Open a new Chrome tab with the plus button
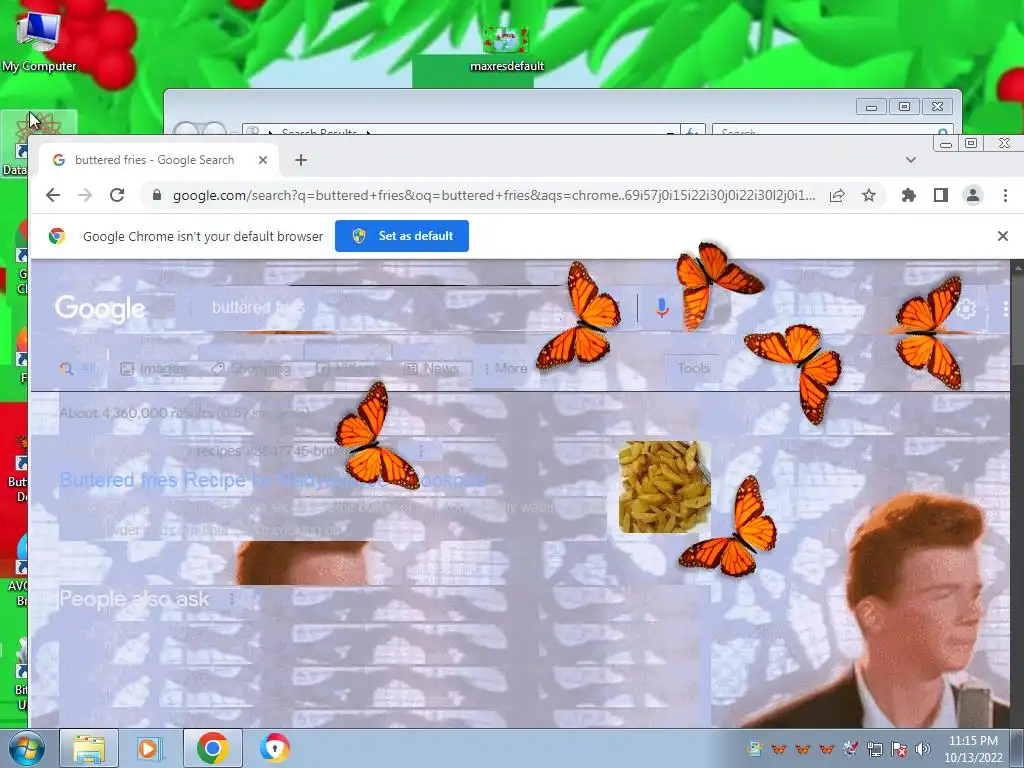1024x768 pixels. point(300,160)
